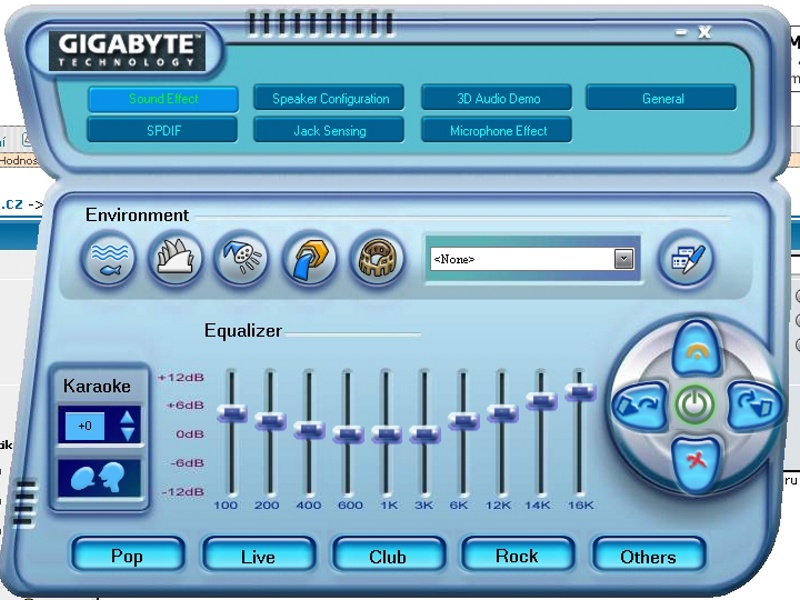Click the load equalizer preset icon
800x600 pixels.
[x=639, y=405]
